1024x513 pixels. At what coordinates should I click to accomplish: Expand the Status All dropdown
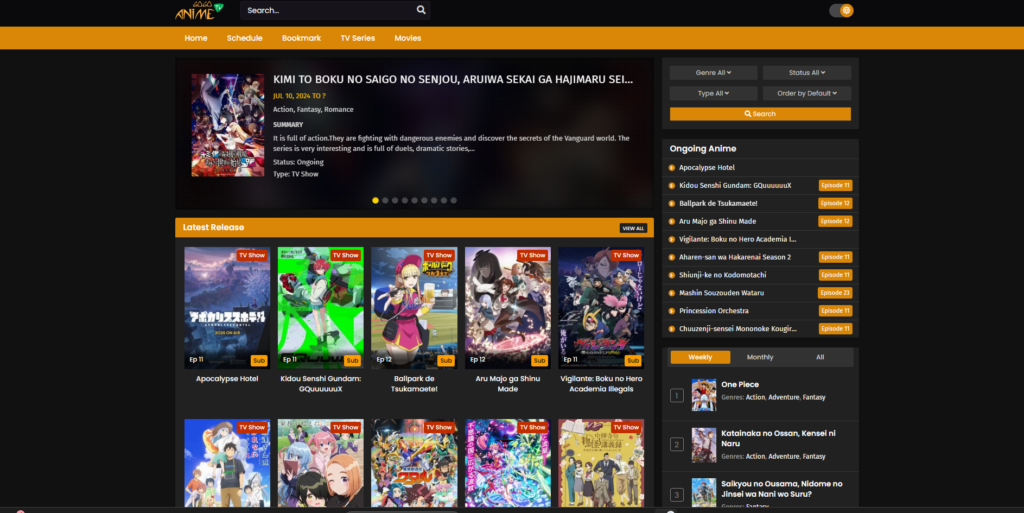[807, 72]
